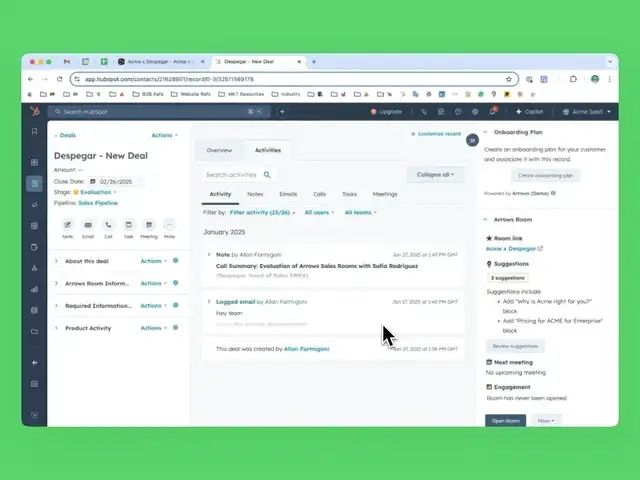This screenshot has width=640, height=480.
Task: Open the calling phone icon in header
Action: click(x=424, y=111)
